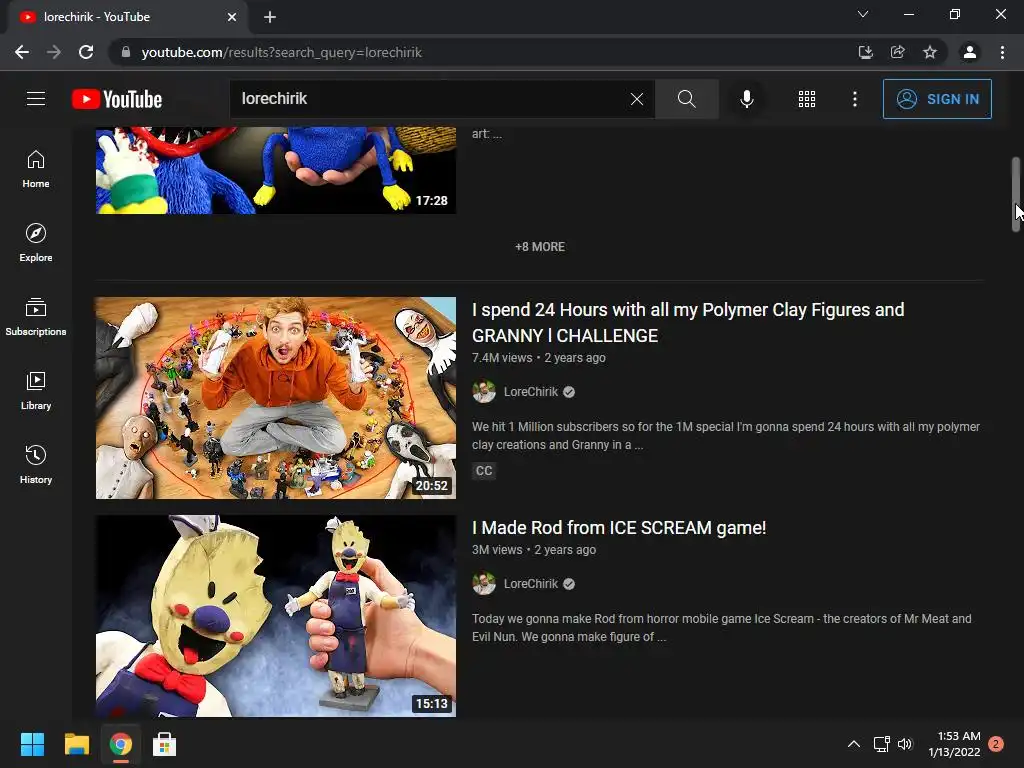Click the '7.4M views • 2 years ago' text
The width and height of the screenshot is (1024, 768).
click(x=539, y=358)
